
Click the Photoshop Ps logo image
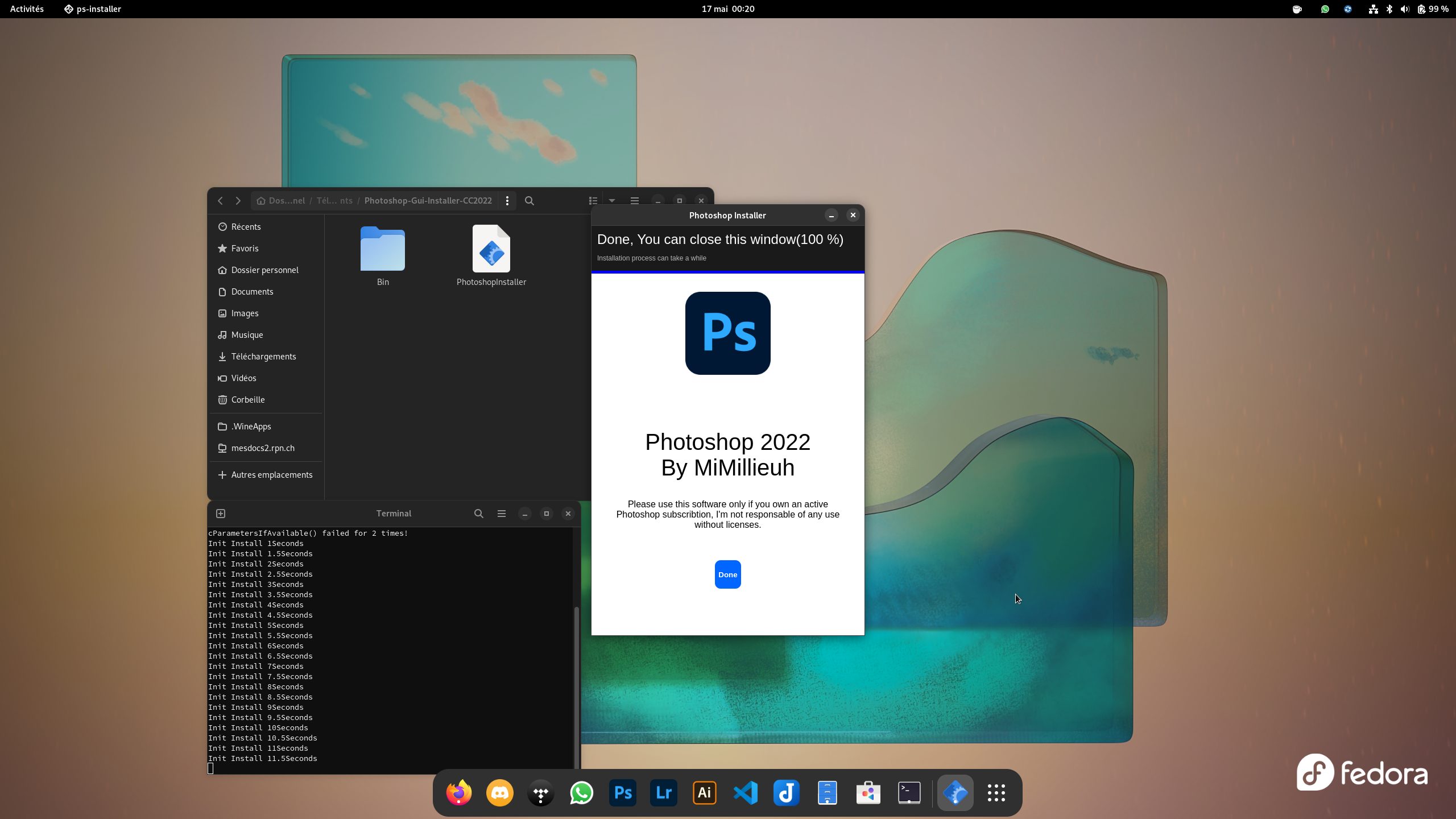click(x=727, y=333)
